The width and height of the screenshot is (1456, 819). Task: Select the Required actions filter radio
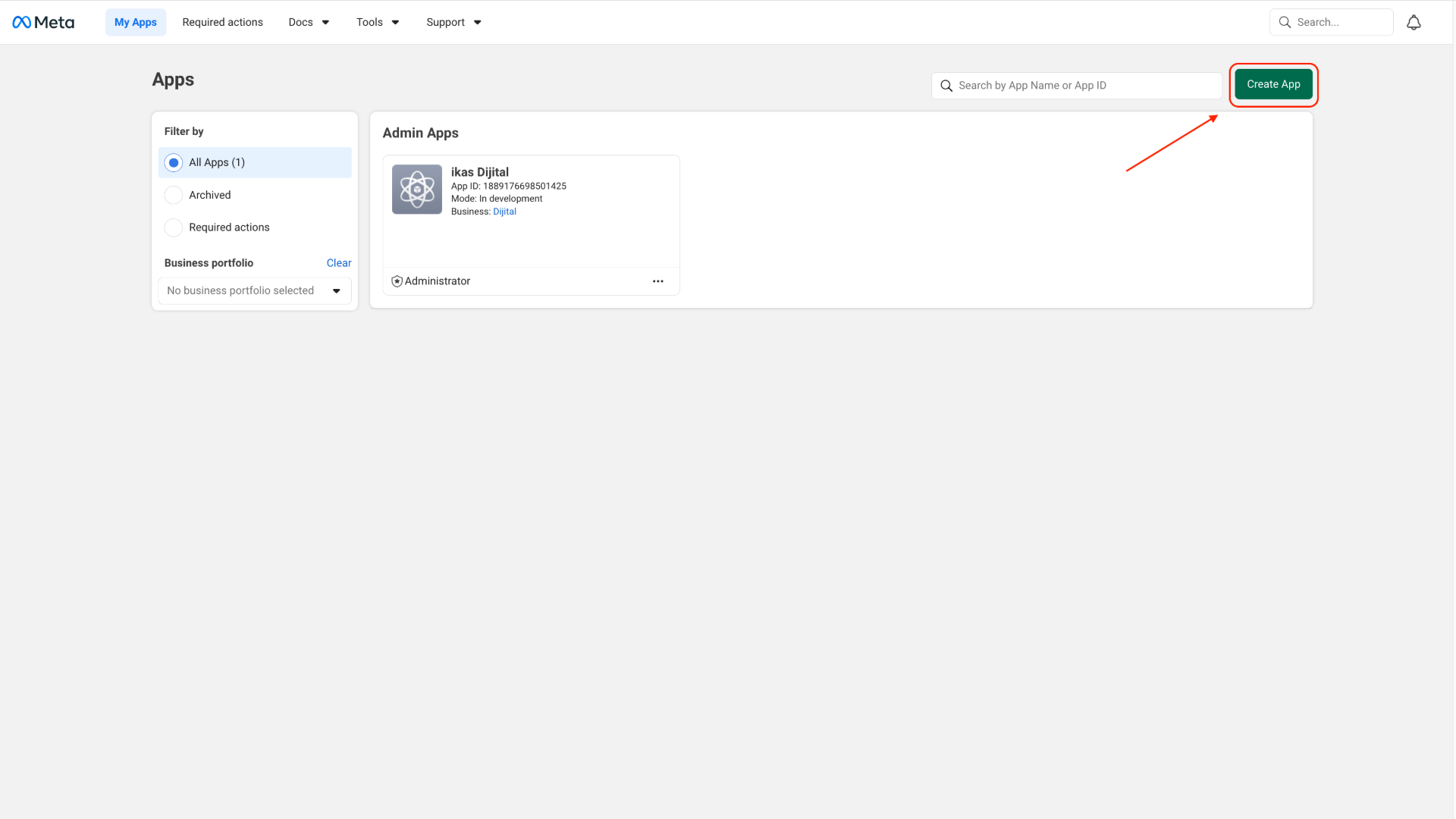(174, 227)
